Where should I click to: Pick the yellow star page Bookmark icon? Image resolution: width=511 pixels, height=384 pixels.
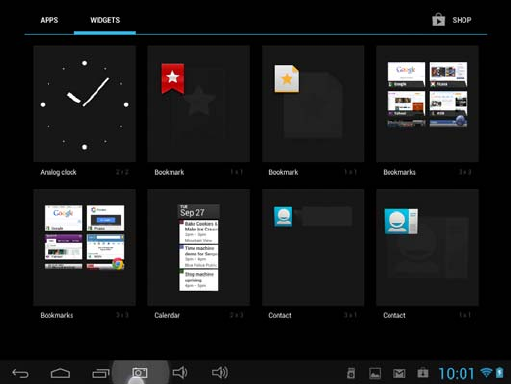287,79
